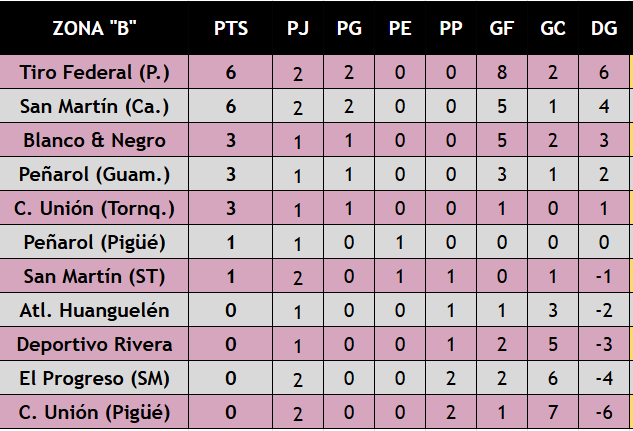Select the San Martín (ST) row label
The image size is (633, 431).
point(95,277)
